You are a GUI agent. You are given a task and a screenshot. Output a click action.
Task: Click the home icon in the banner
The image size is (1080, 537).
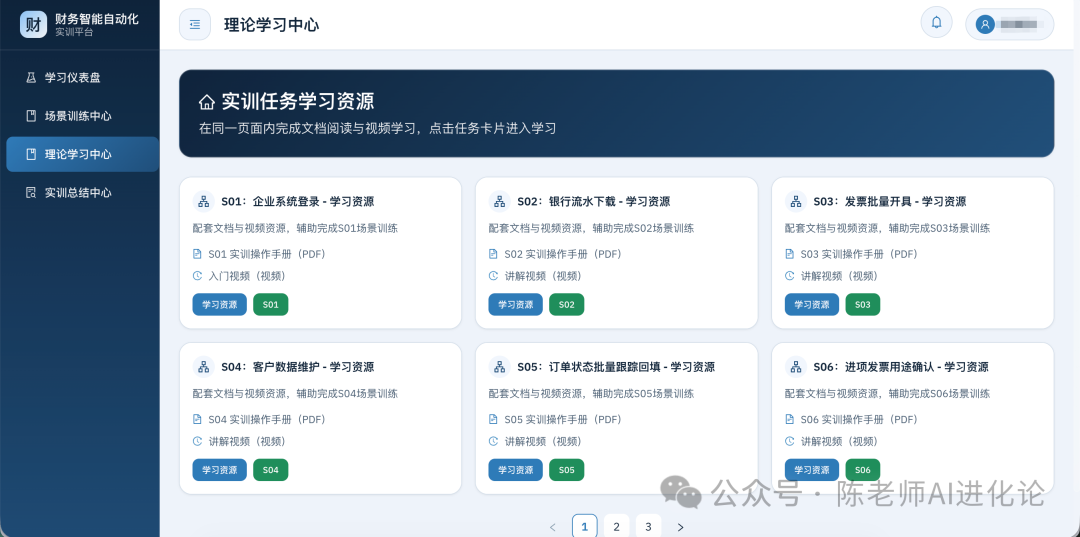tap(207, 101)
